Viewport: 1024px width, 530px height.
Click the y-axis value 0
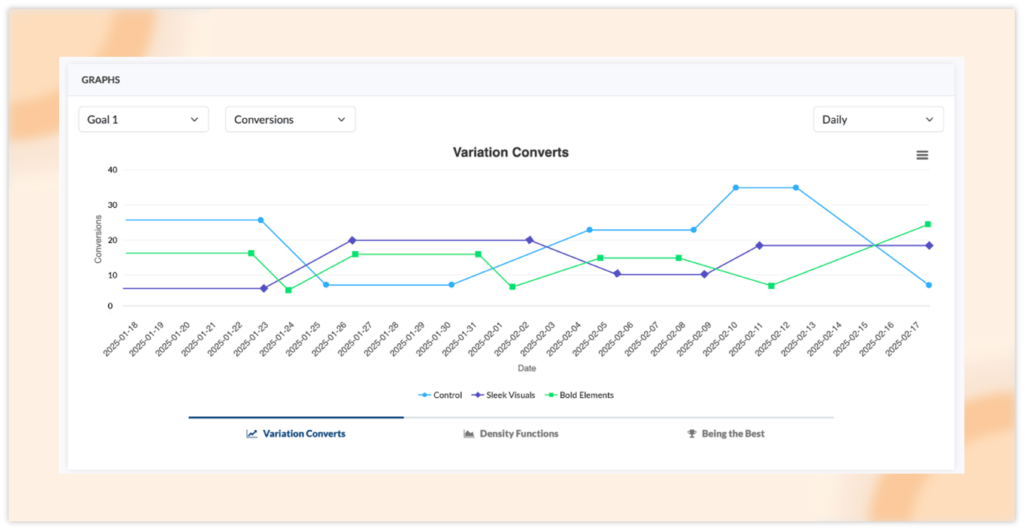(x=110, y=305)
